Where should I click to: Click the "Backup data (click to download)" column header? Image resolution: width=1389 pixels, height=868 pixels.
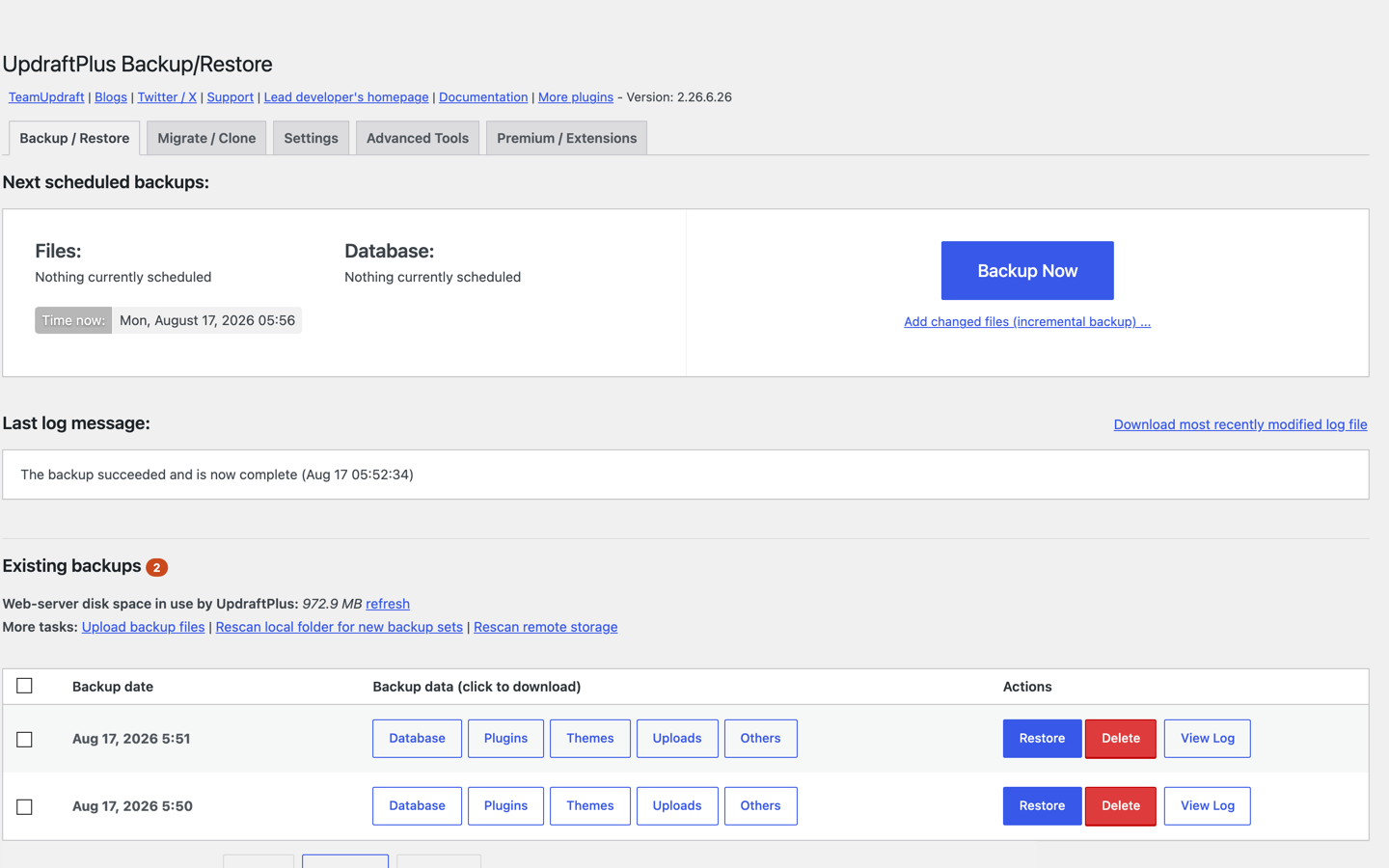pyautogui.click(x=477, y=687)
